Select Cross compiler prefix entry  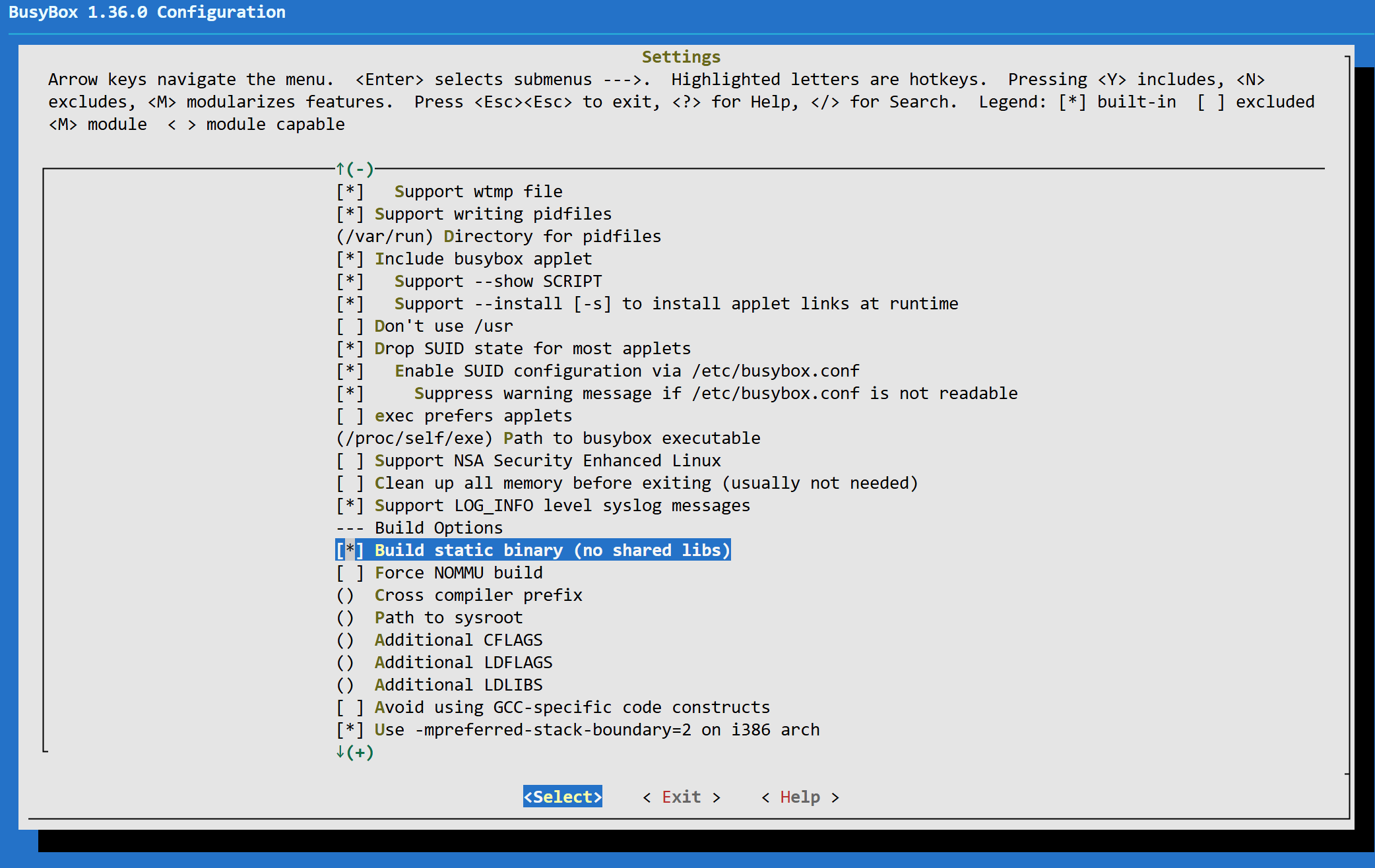(x=459, y=595)
